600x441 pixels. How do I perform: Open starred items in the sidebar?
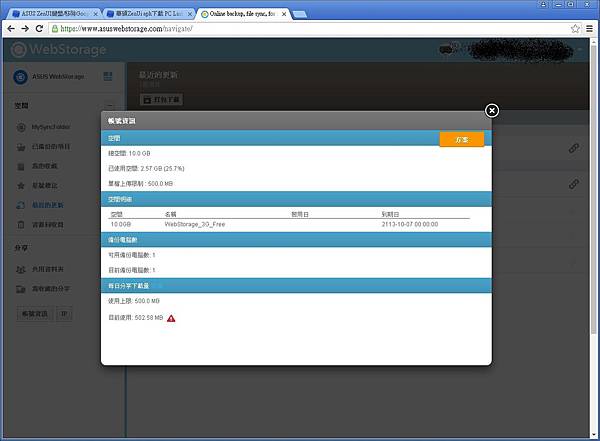[x=44, y=186]
